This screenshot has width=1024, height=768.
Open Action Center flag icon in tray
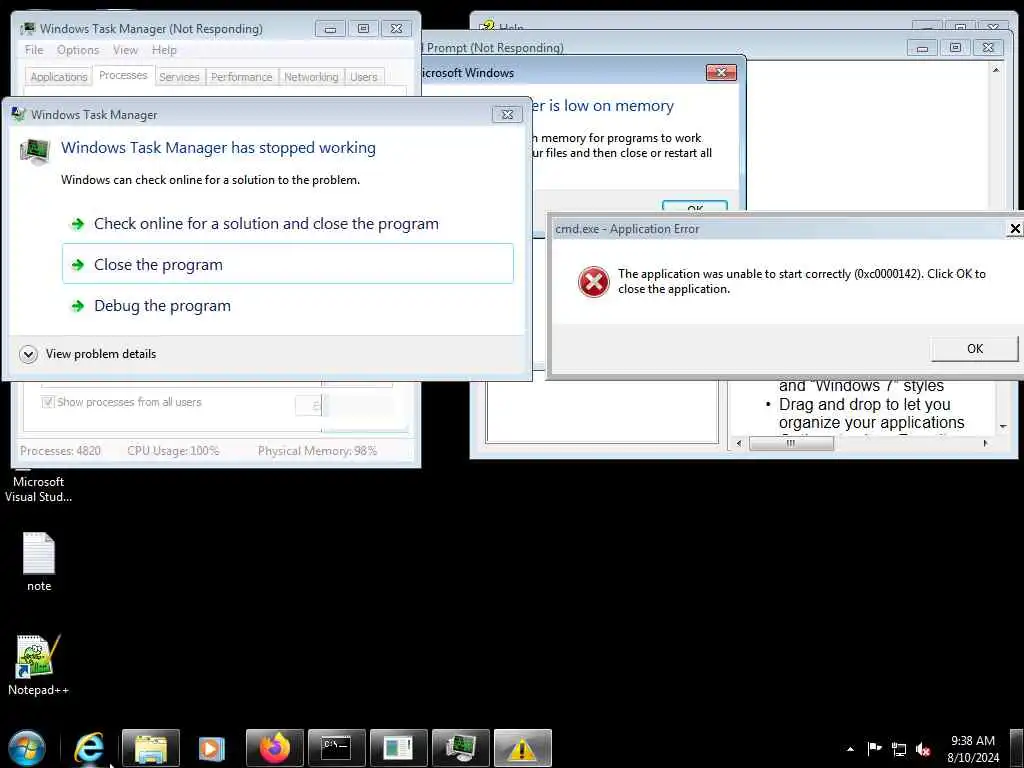tap(874, 749)
